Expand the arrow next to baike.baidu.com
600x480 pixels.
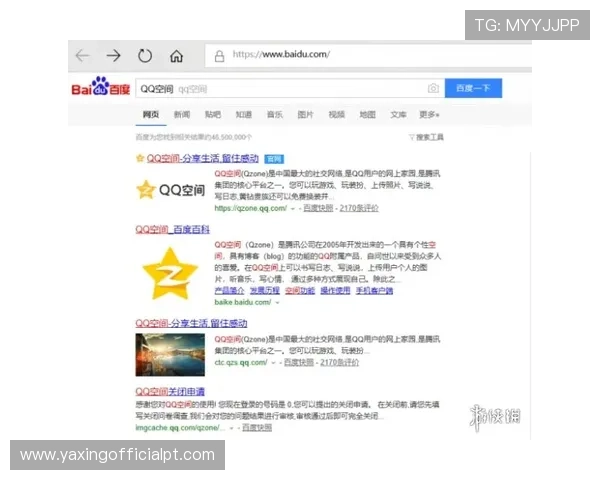click(x=277, y=302)
